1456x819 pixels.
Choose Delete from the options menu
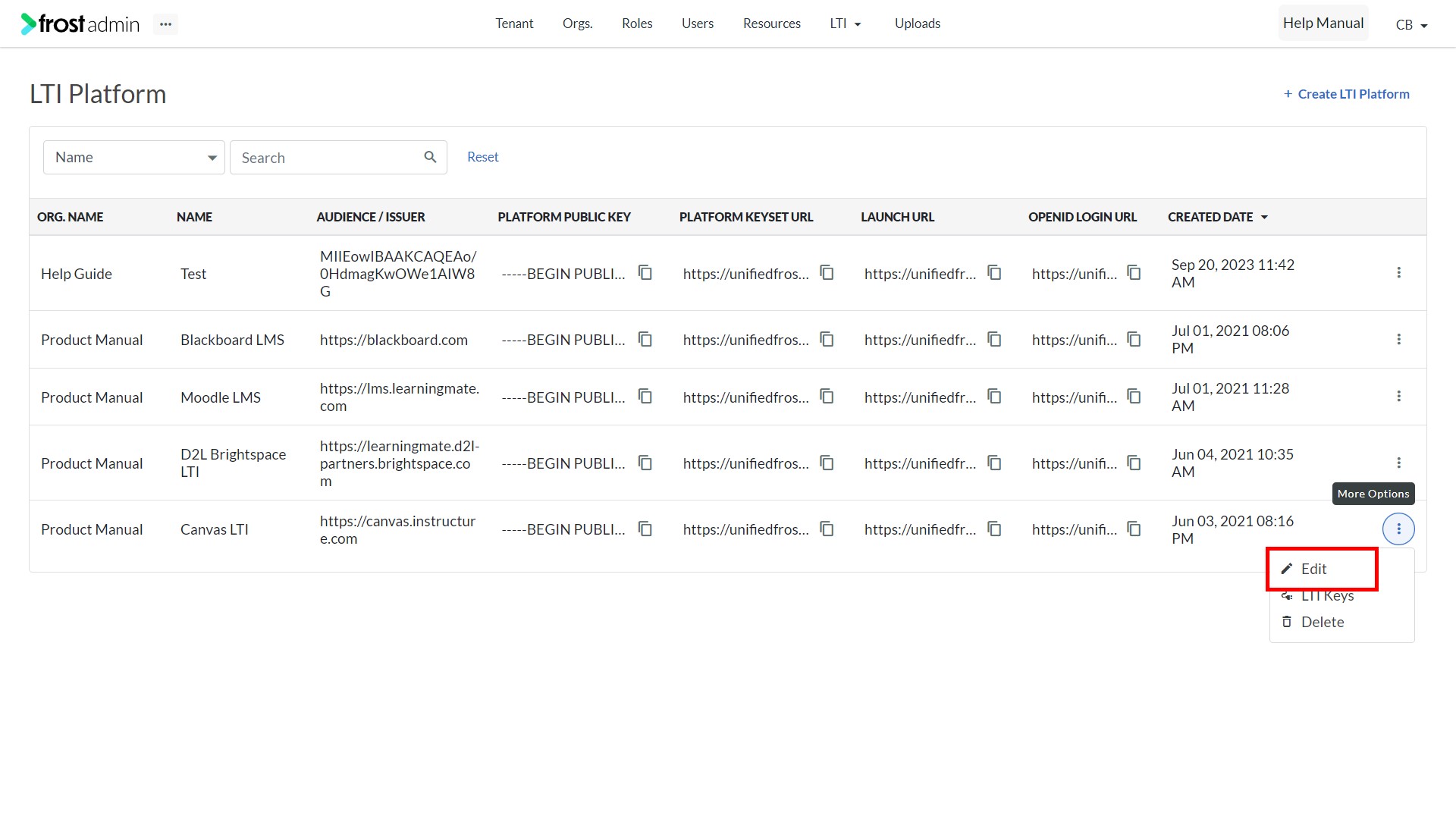tap(1322, 622)
